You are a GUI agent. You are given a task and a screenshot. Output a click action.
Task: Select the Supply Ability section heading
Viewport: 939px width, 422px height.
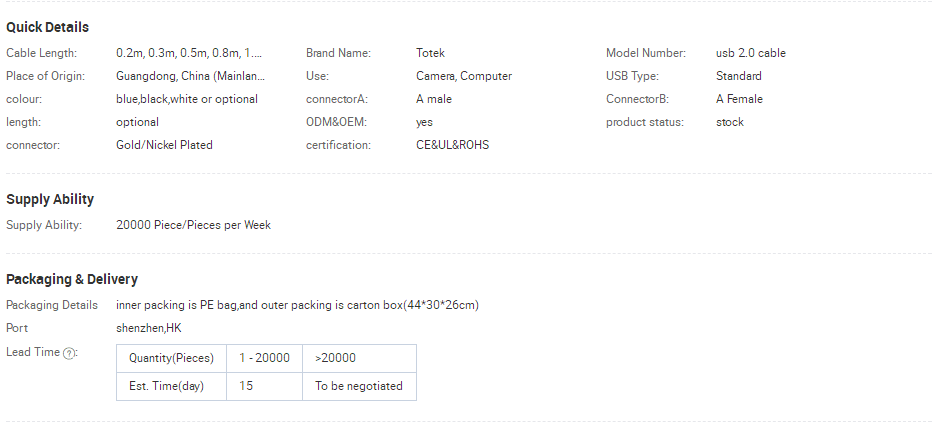point(50,199)
